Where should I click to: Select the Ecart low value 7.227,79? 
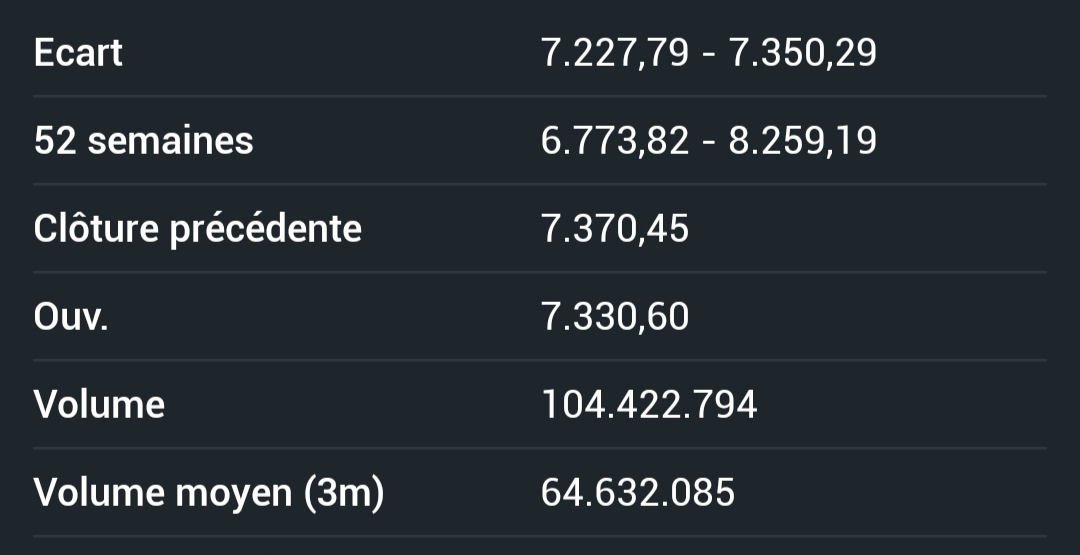click(614, 53)
